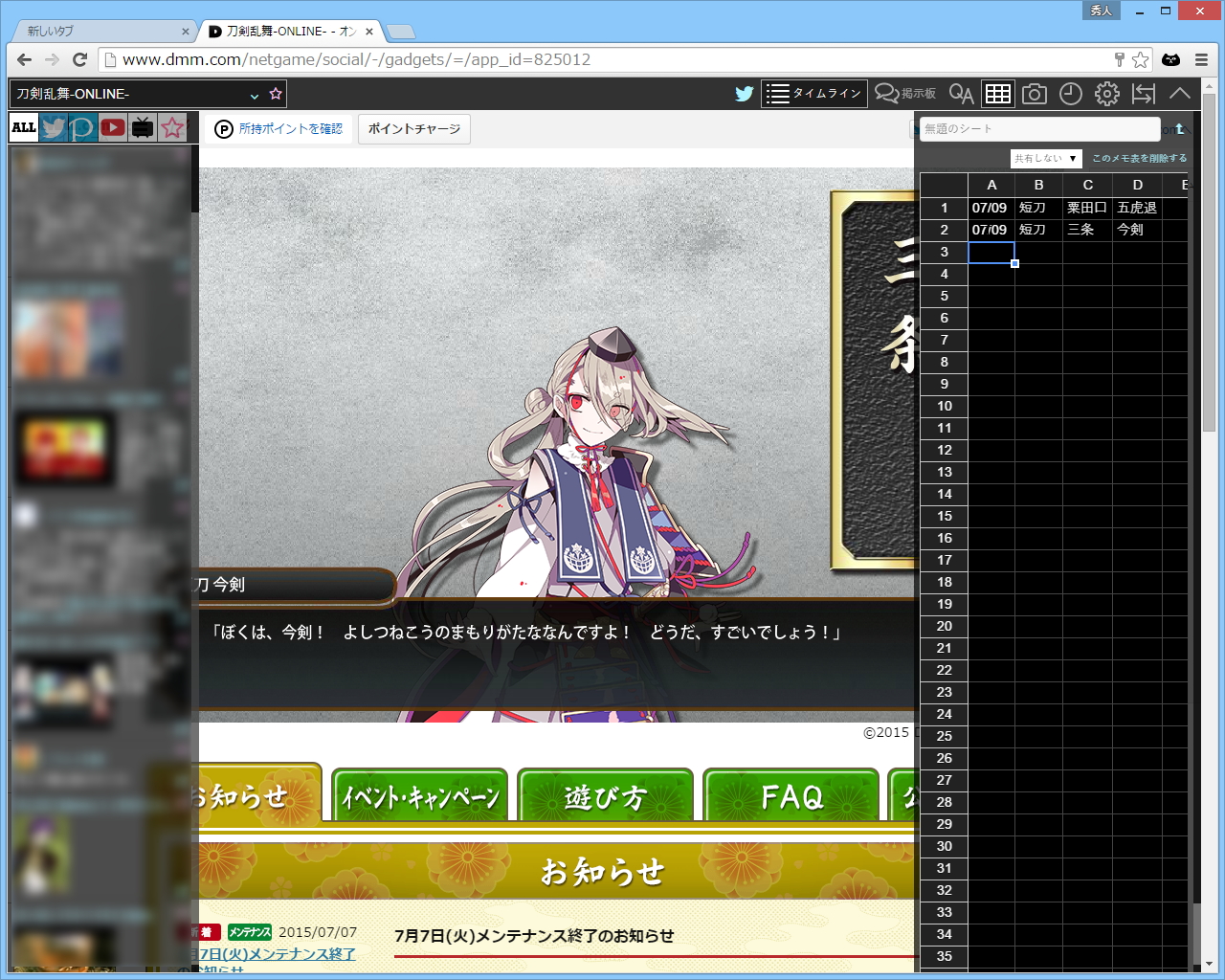Open the Q&A panel icon
This screenshot has height=980, width=1225.
[961, 94]
